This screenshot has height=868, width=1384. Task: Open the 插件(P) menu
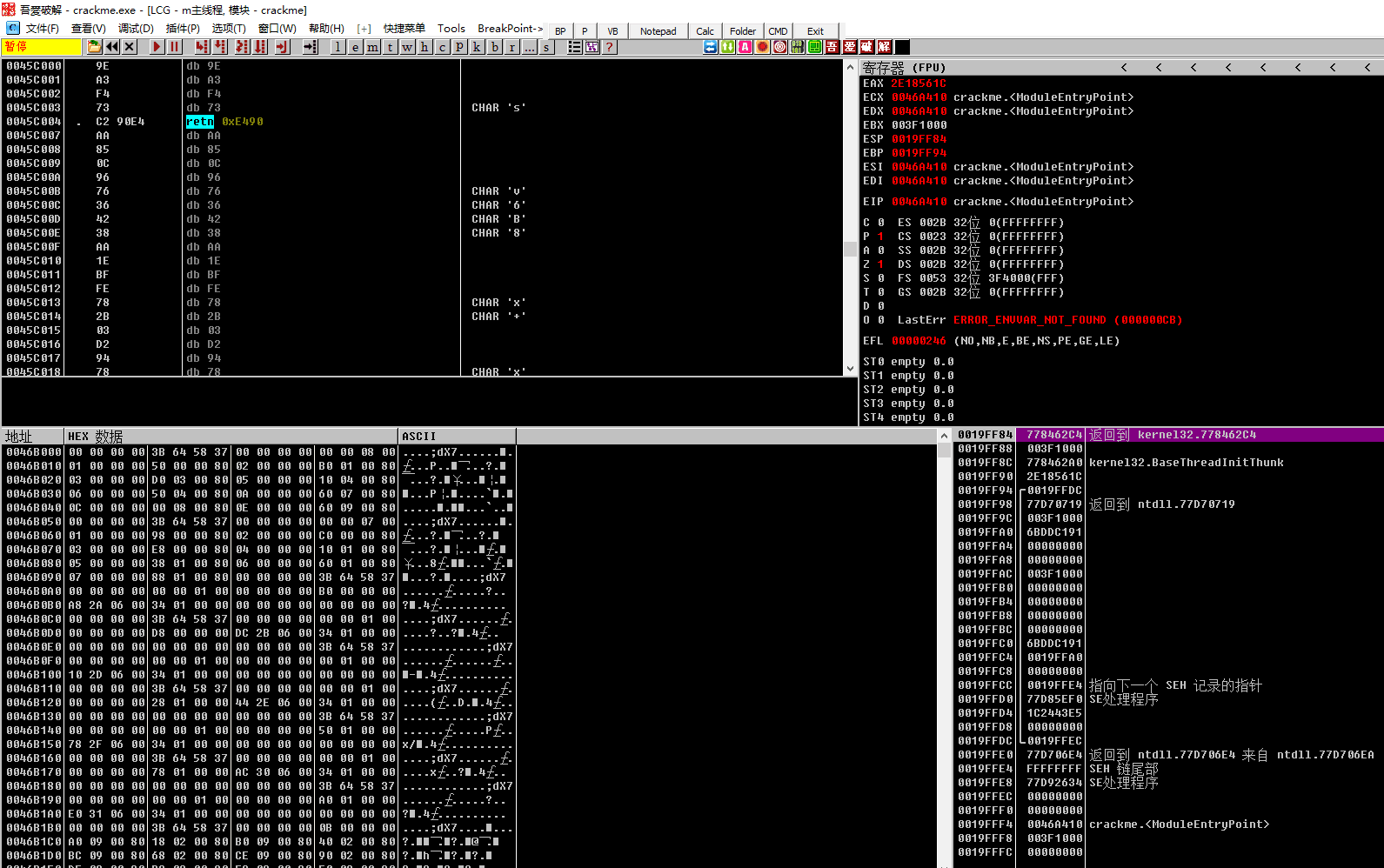(x=183, y=29)
